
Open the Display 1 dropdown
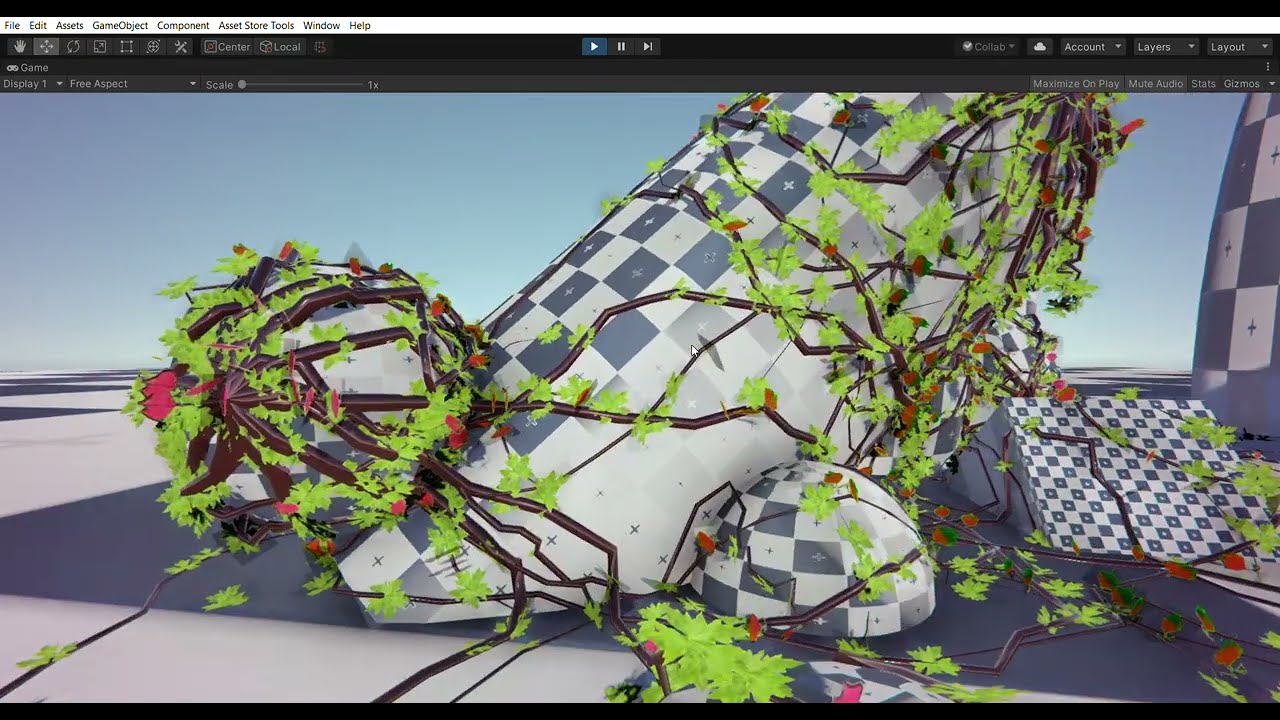tap(33, 84)
